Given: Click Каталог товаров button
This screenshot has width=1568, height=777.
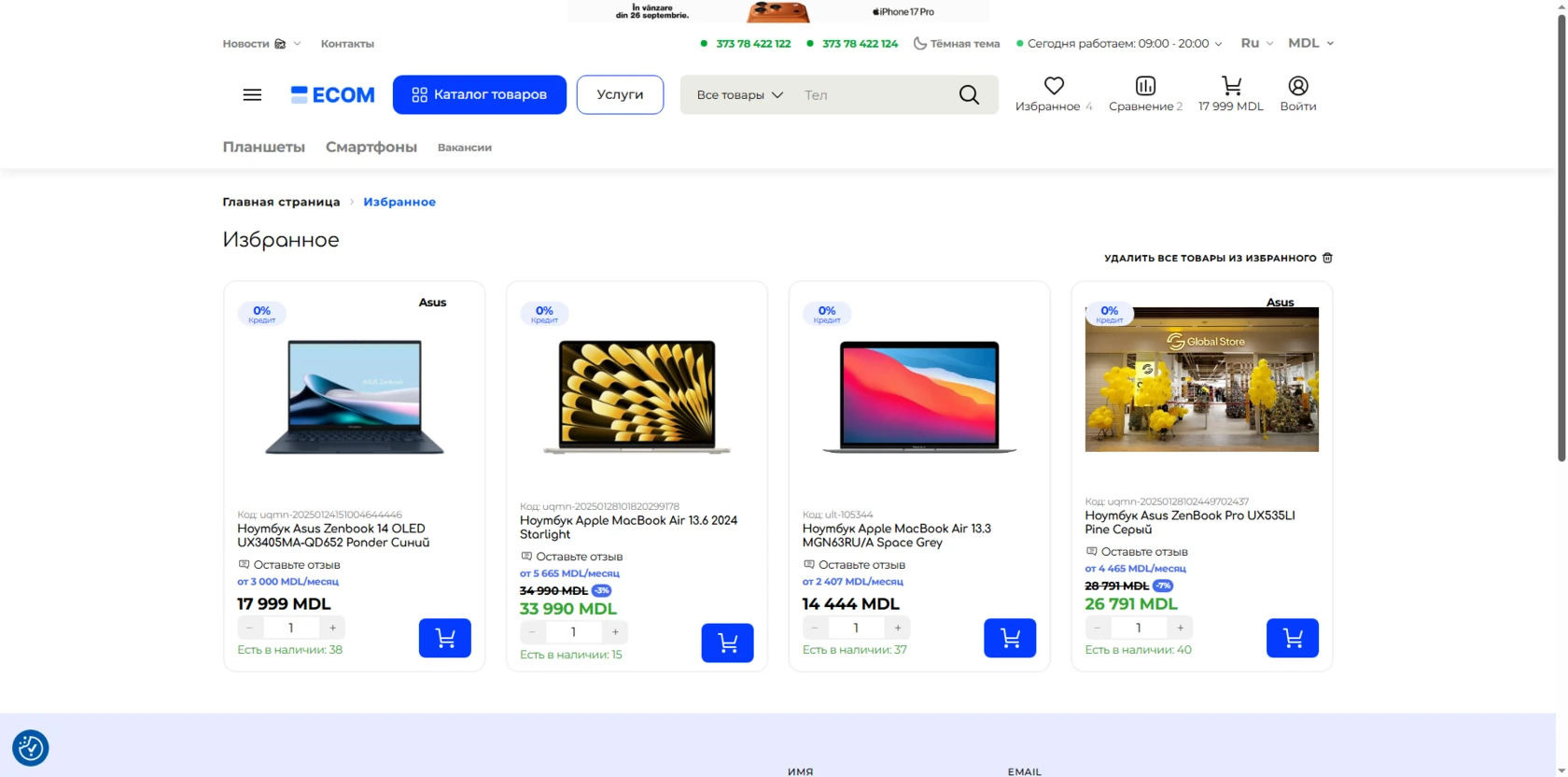Looking at the screenshot, I should [480, 94].
